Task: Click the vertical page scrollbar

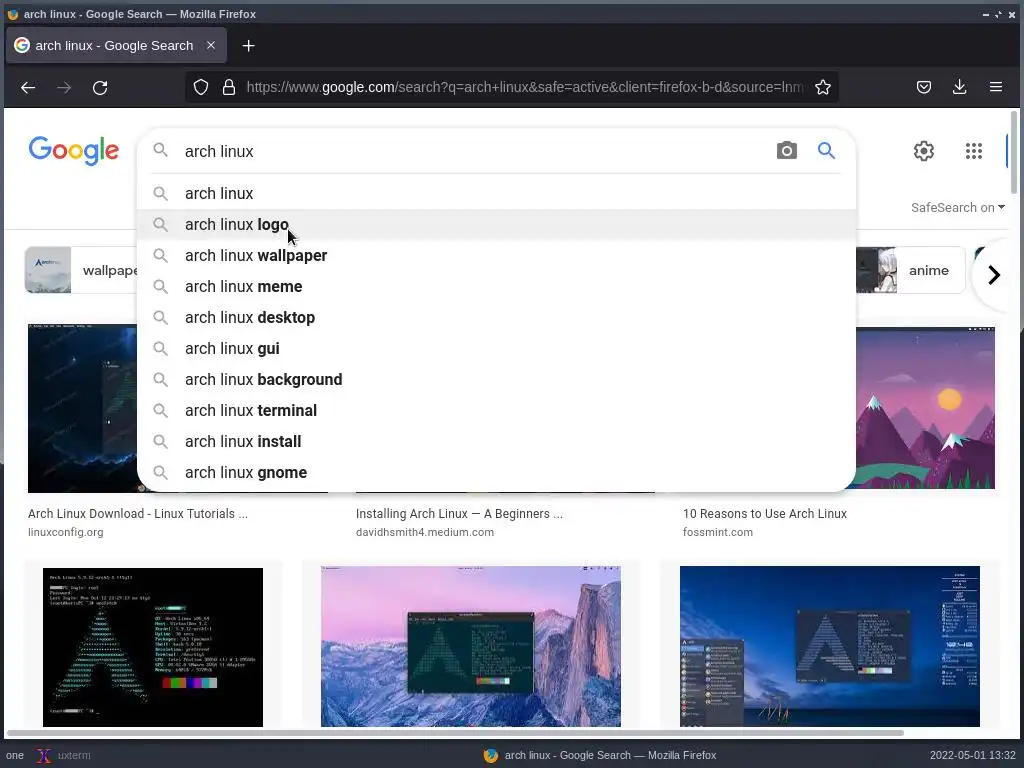Action: pyautogui.click(x=1014, y=150)
